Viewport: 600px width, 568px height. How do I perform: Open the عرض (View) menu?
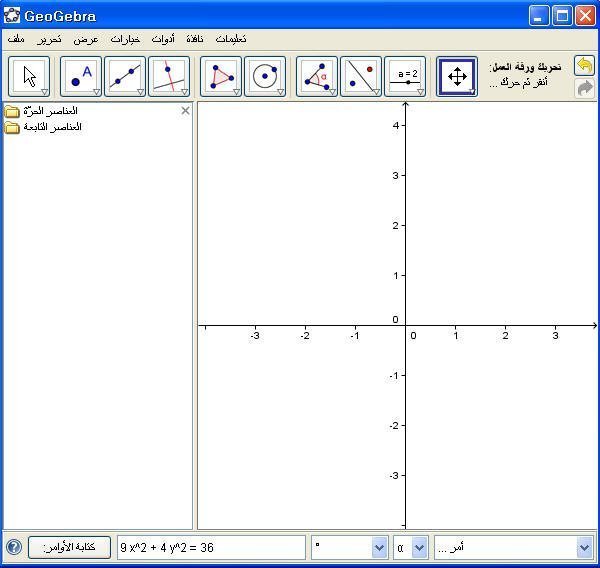[x=86, y=39]
